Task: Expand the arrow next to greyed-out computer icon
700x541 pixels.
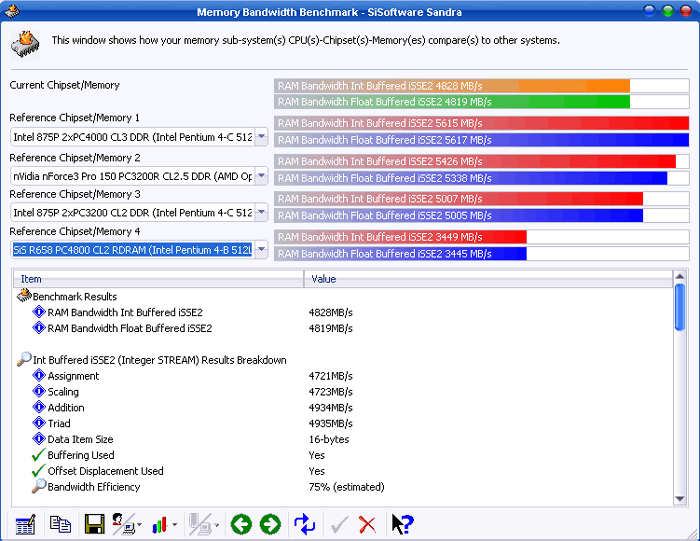Action: pos(217,525)
